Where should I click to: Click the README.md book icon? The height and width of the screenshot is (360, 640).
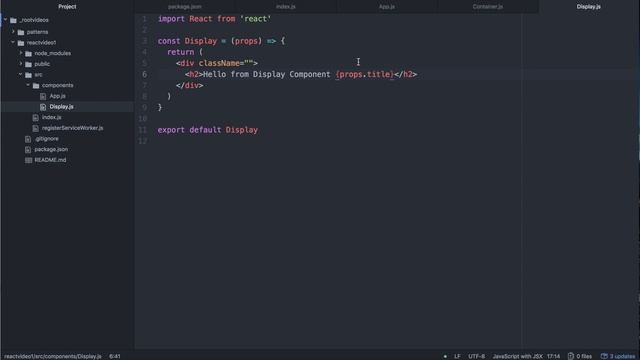click(28, 160)
